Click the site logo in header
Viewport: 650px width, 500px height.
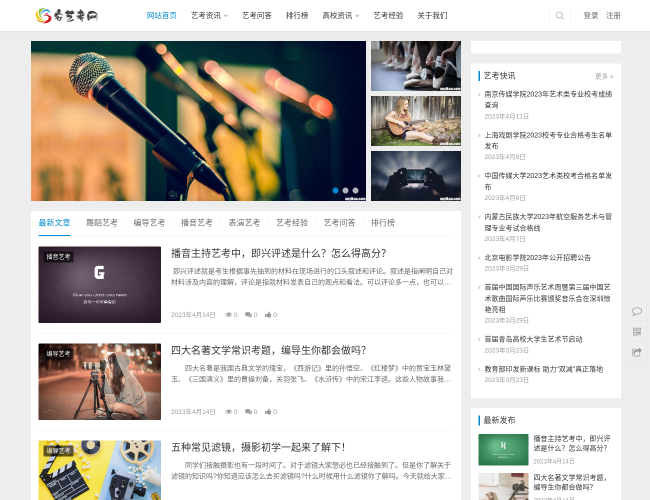click(66, 16)
